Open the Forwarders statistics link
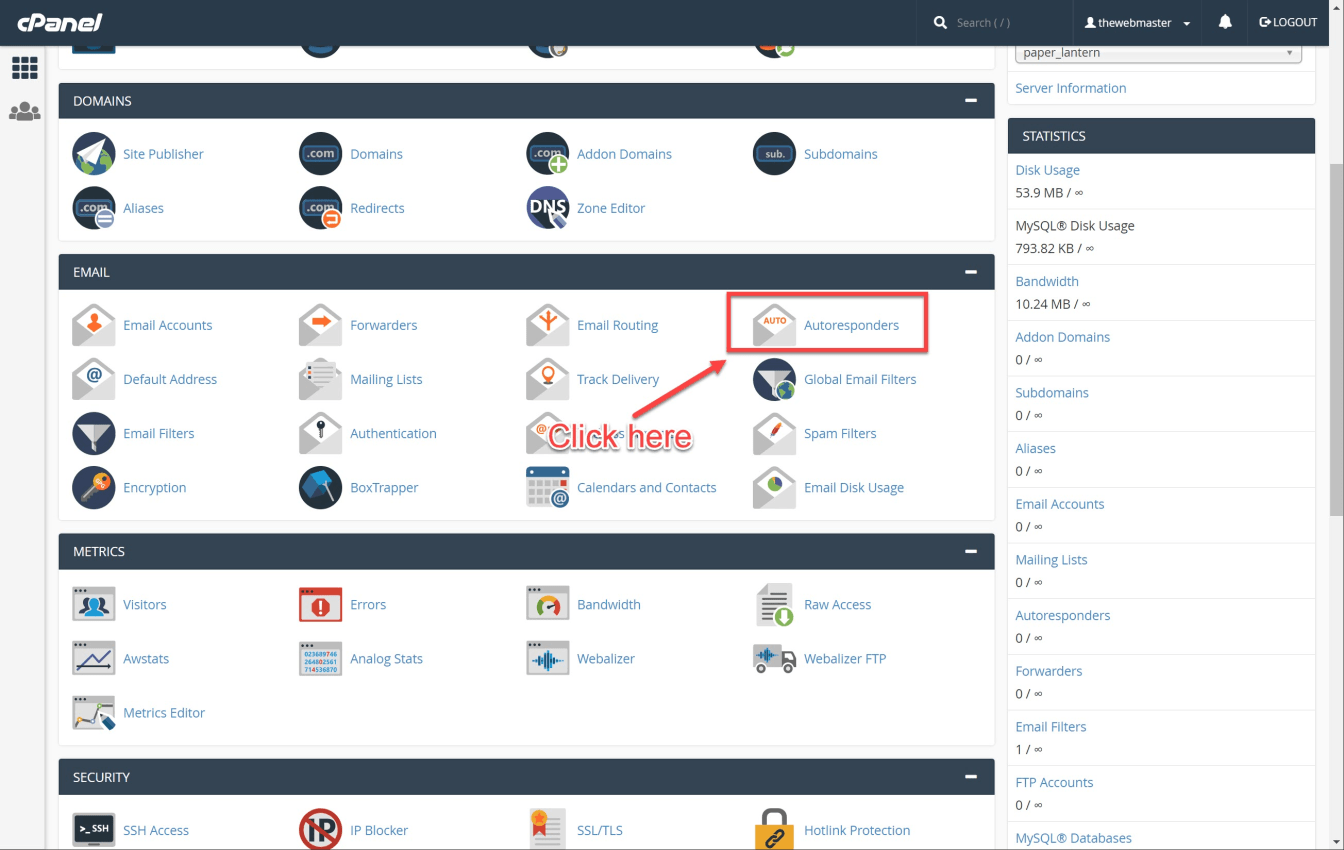Image resolution: width=1344 pixels, height=850 pixels. (1048, 671)
